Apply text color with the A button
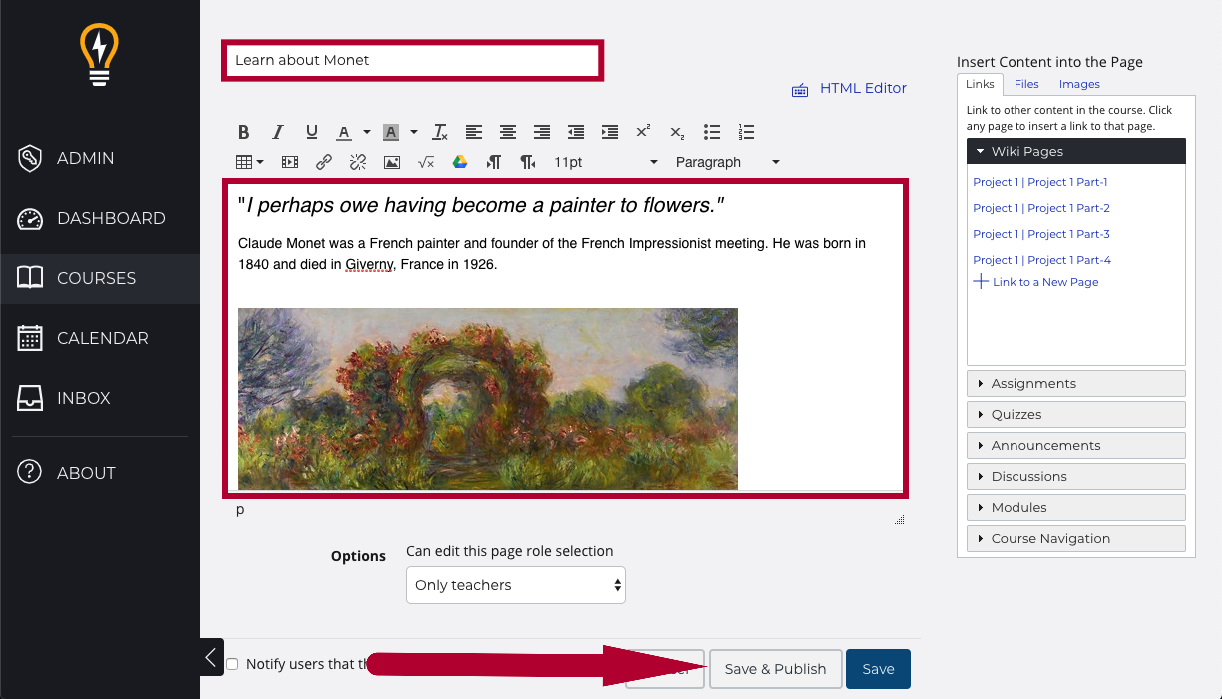The height and width of the screenshot is (699, 1222). [x=344, y=132]
